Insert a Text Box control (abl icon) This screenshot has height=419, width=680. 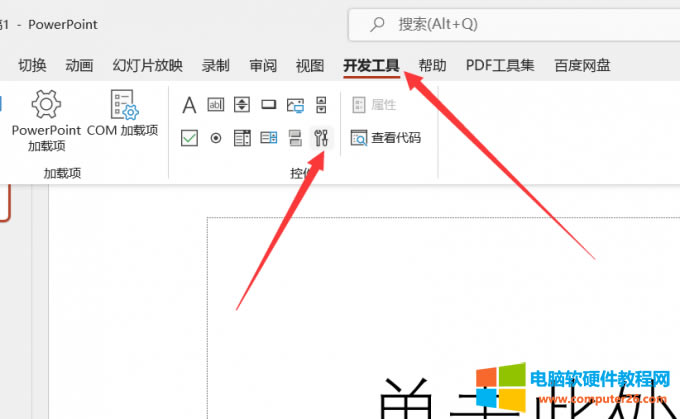[x=216, y=105]
